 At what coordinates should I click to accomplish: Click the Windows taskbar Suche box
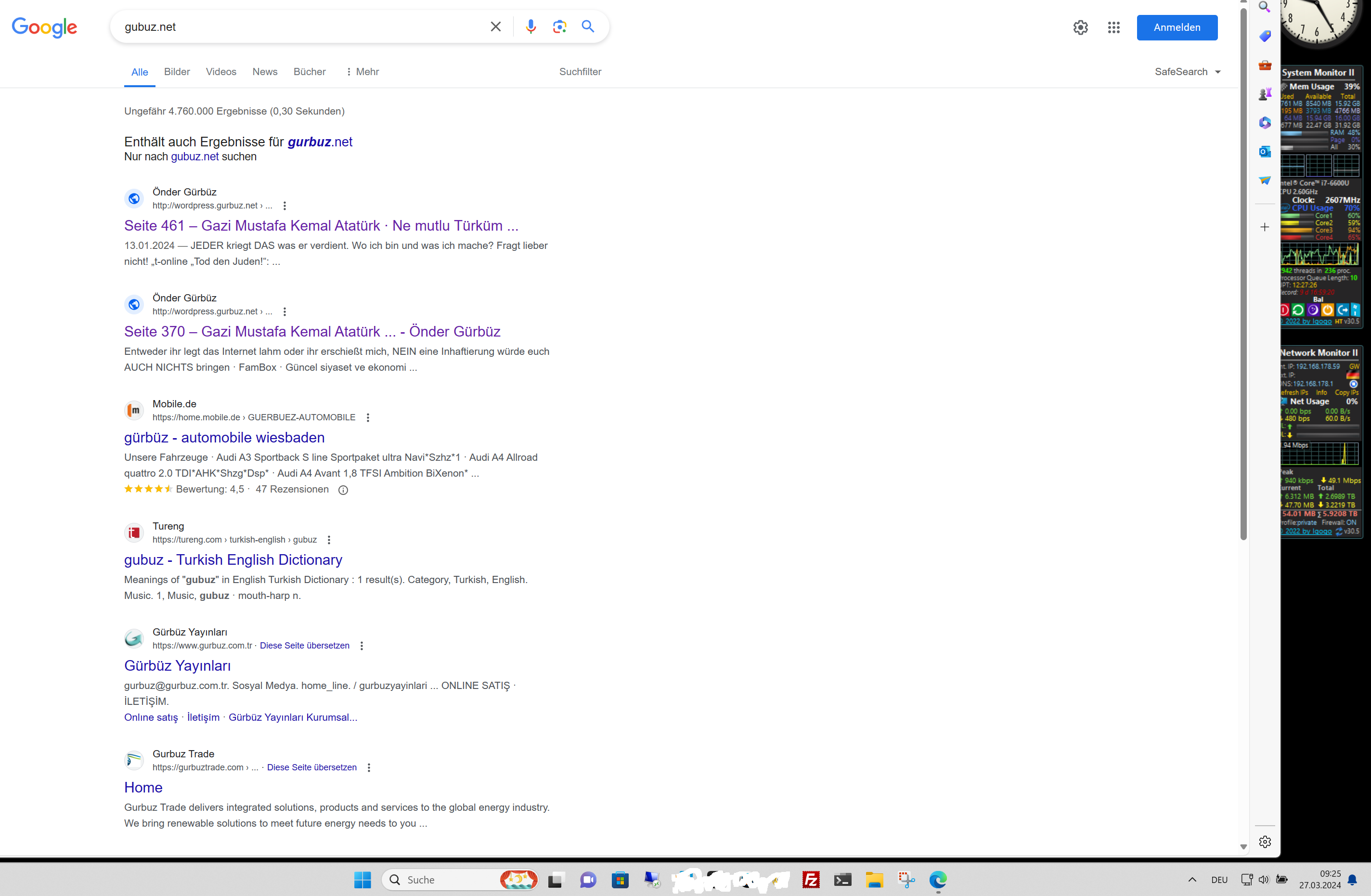460,880
